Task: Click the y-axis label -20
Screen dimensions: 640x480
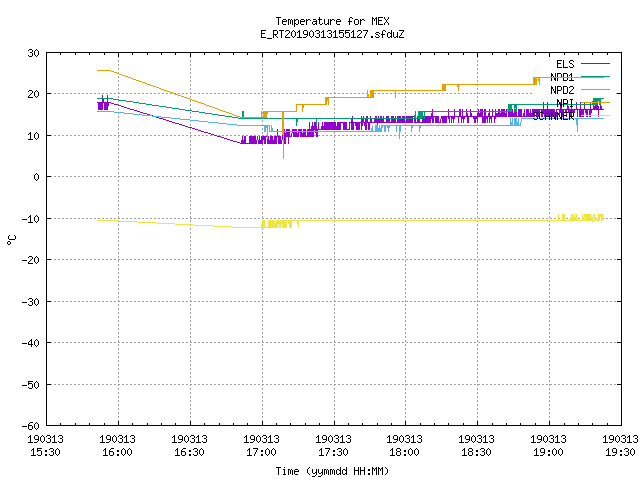Action: [x=31, y=260]
